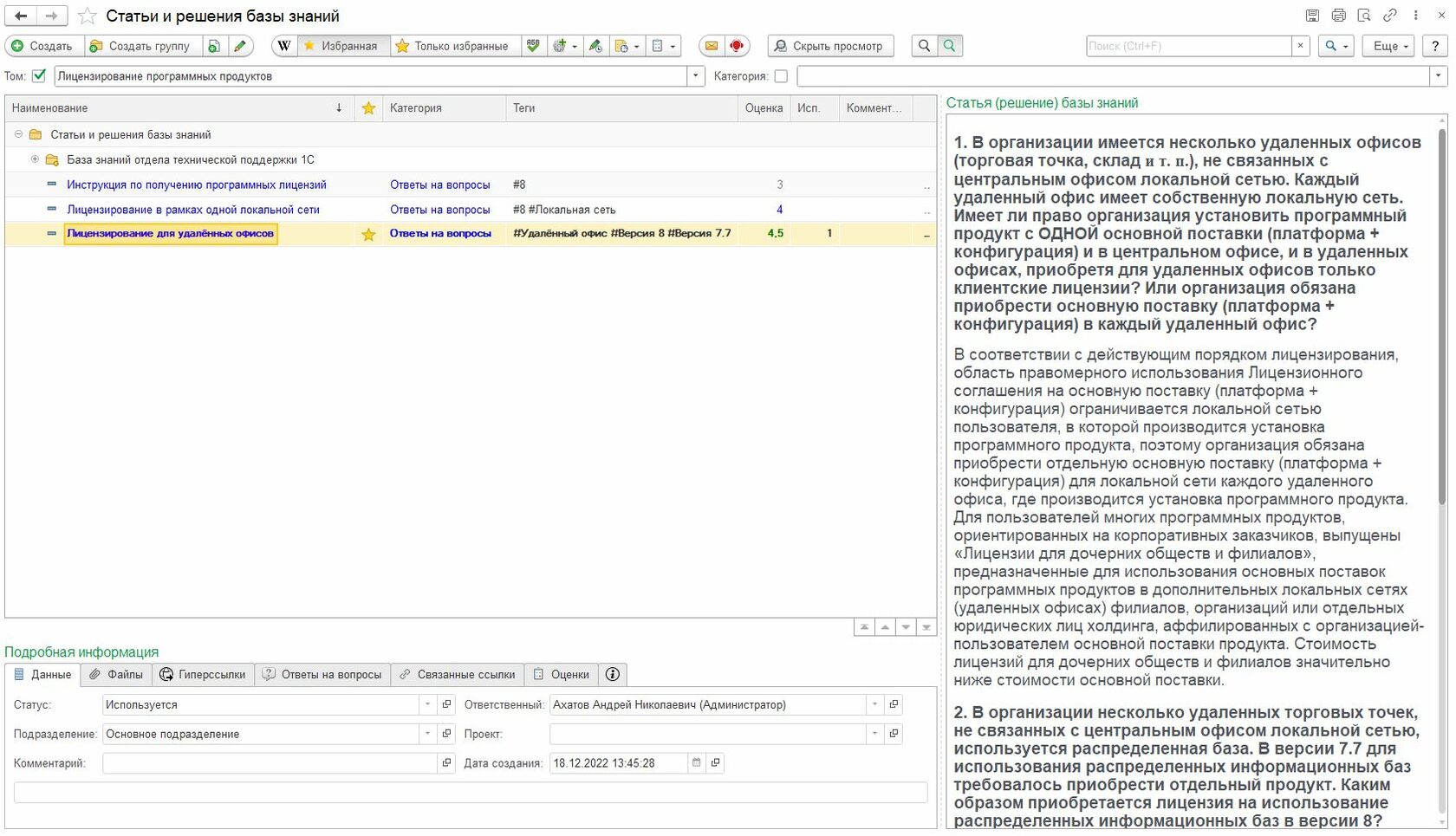This screenshot has height=836, width=1456.
Task: Go back with the left arrow button
Action: click(21, 16)
